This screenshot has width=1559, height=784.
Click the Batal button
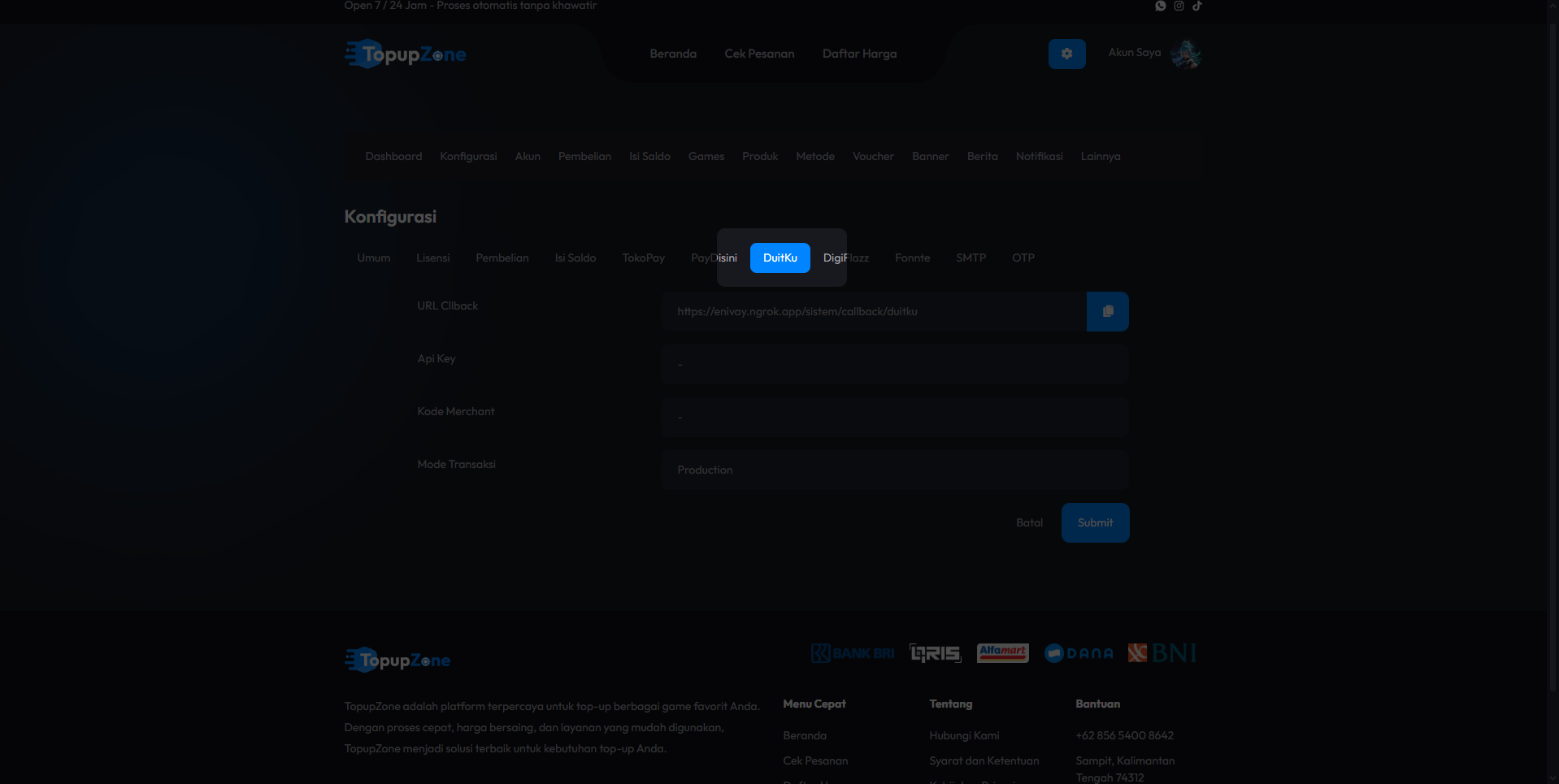[x=1029, y=522]
